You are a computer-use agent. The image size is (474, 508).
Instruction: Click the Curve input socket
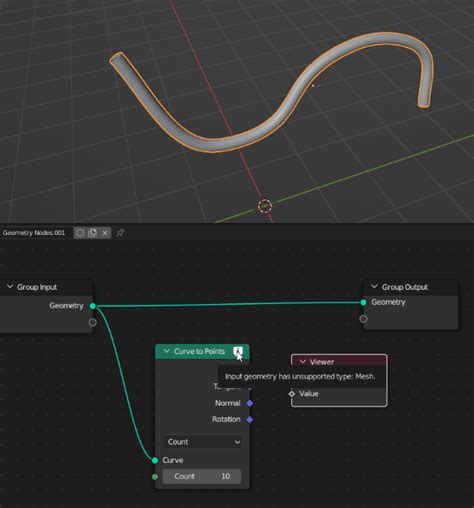[155, 460]
